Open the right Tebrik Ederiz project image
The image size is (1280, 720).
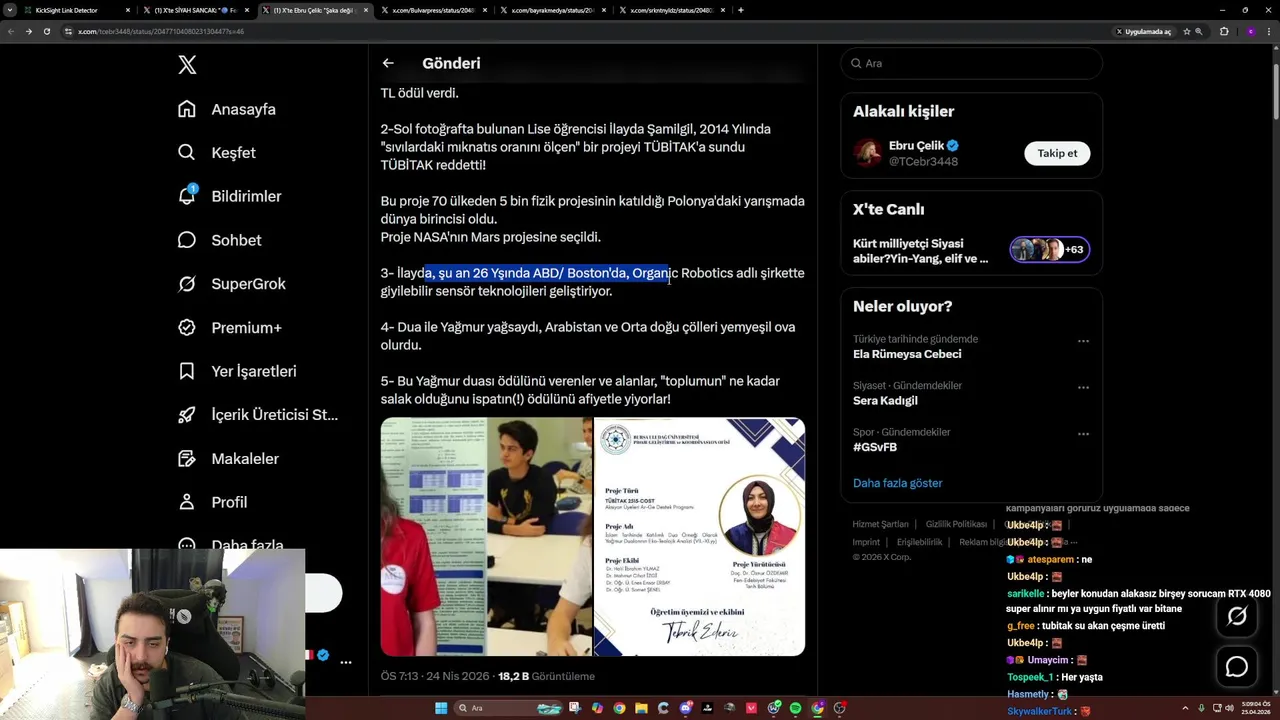[x=699, y=536]
